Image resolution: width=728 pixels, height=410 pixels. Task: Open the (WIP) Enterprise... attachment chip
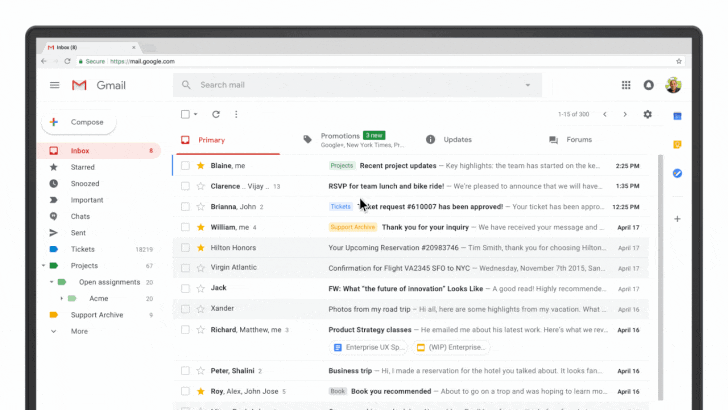point(451,347)
